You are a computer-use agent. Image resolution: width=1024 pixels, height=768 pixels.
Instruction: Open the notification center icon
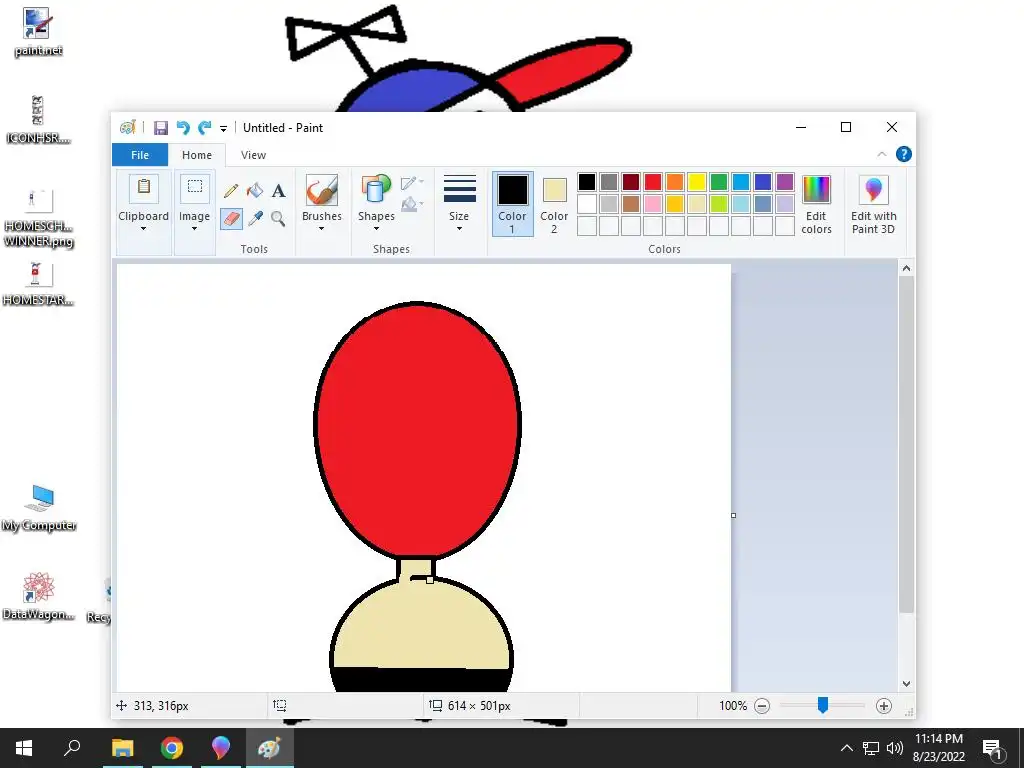coord(993,748)
